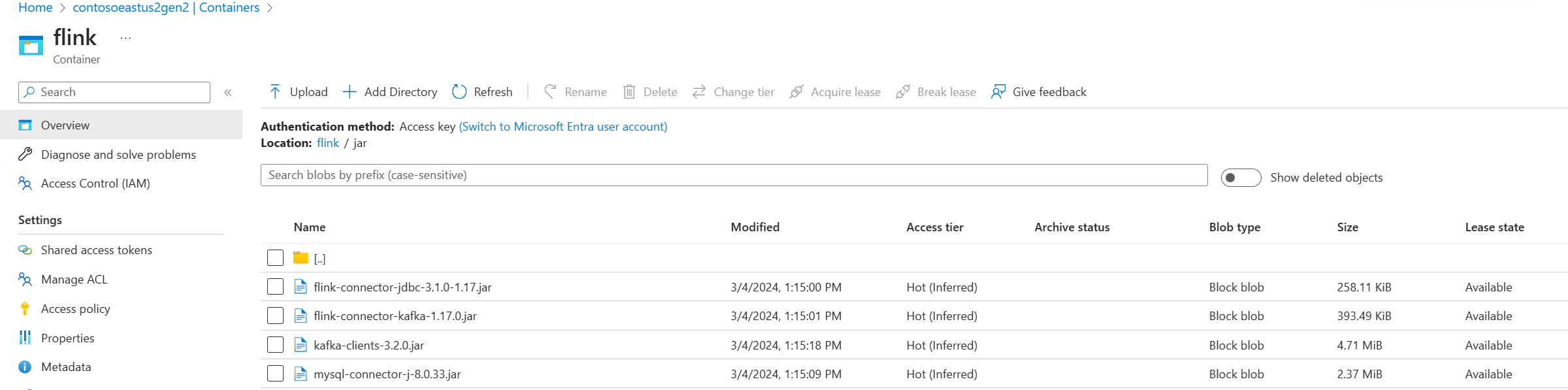Image resolution: width=1568 pixels, height=390 pixels.
Task: Toggle Show deleted objects switch
Action: click(x=1241, y=178)
